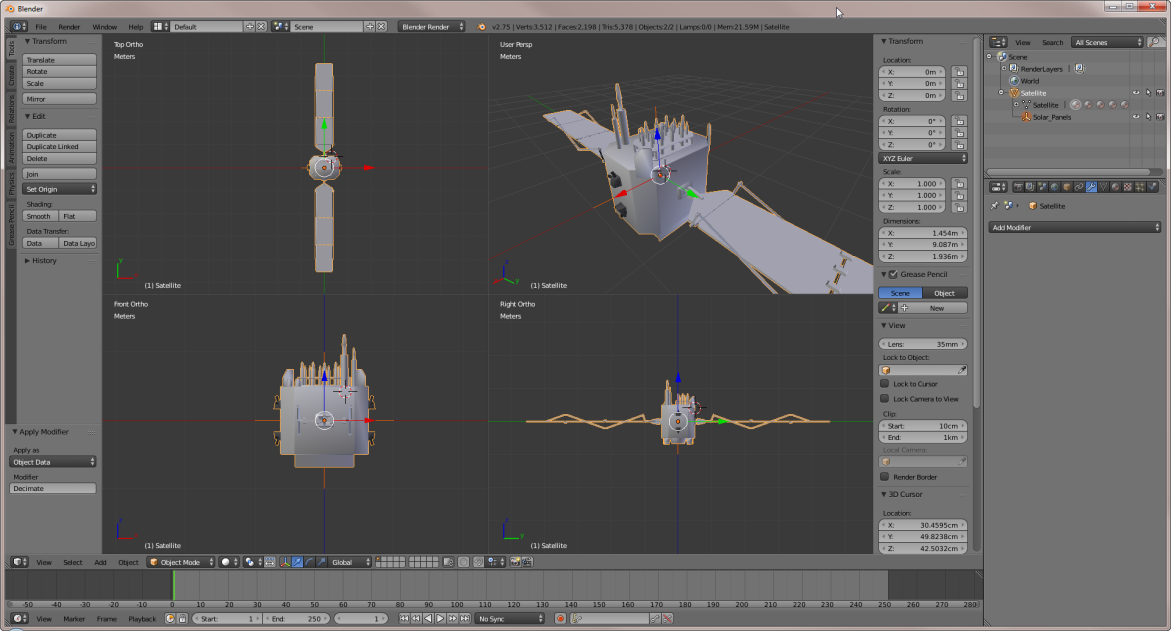The image size is (1171, 631).
Task: Click the outliner search magnifier icon
Action: [x=1156, y=42]
